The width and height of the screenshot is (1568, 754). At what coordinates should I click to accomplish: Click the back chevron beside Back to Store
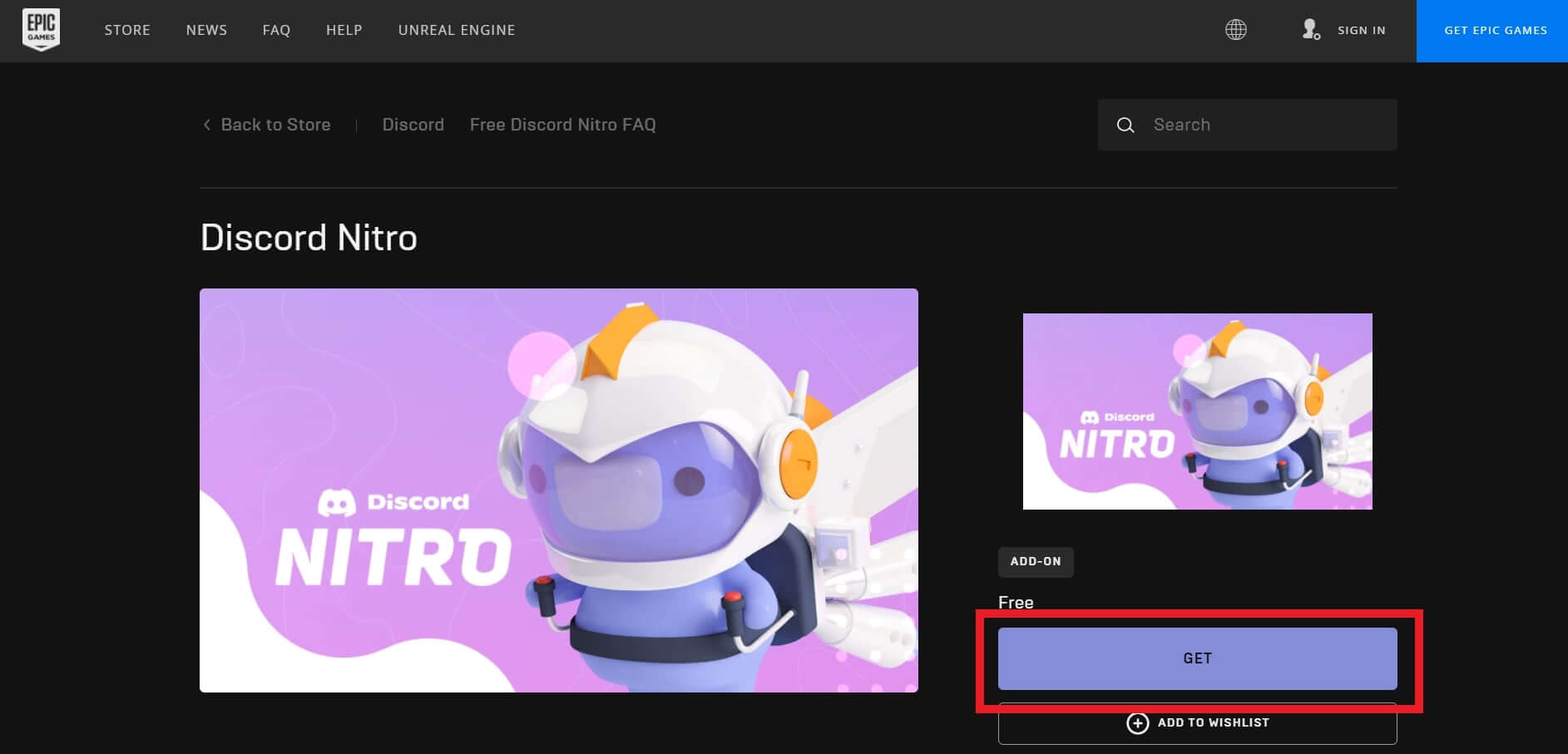(x=206, y=125)
